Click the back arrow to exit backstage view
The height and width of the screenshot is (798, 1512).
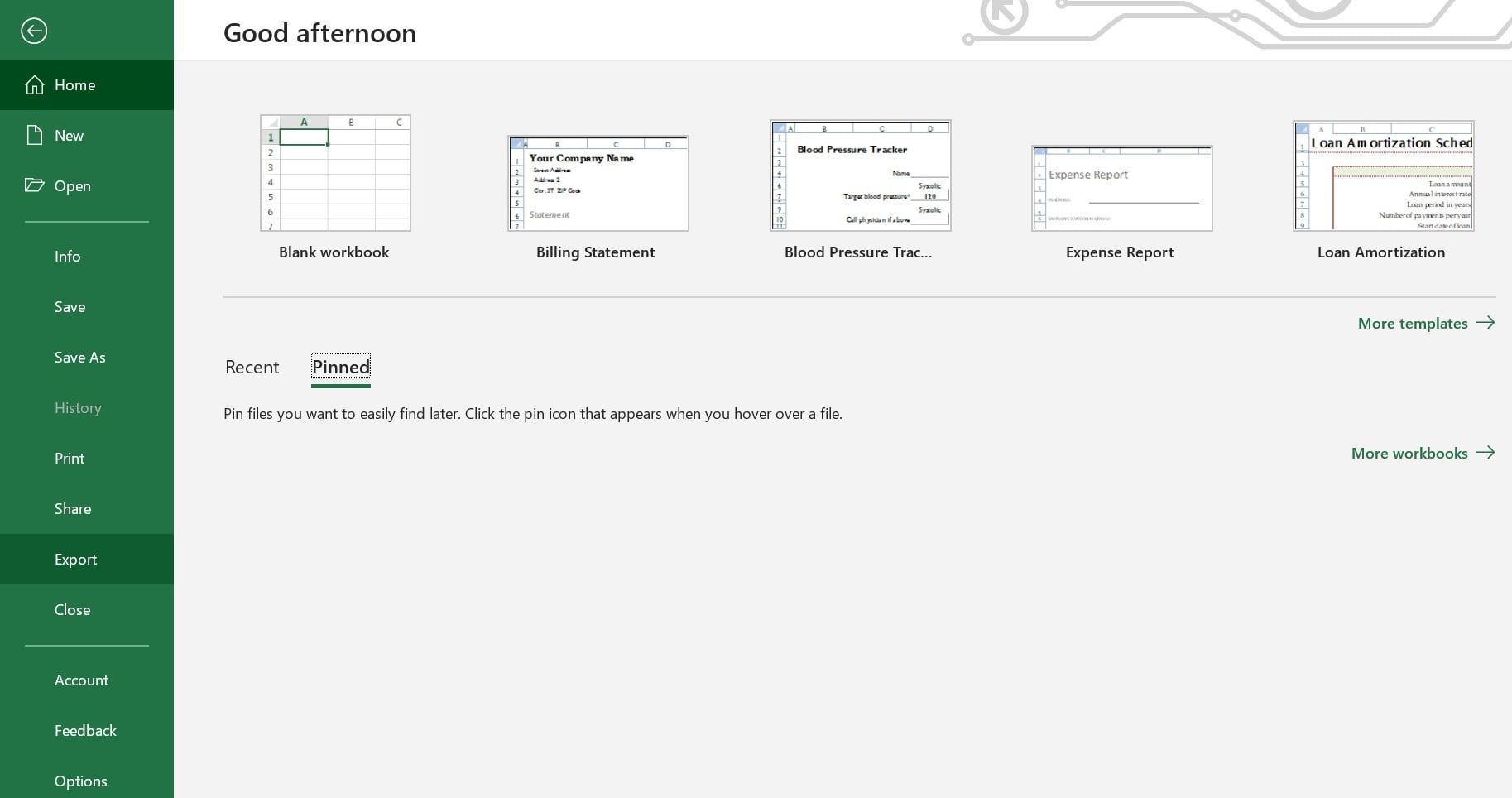click(x=34, y=31)
